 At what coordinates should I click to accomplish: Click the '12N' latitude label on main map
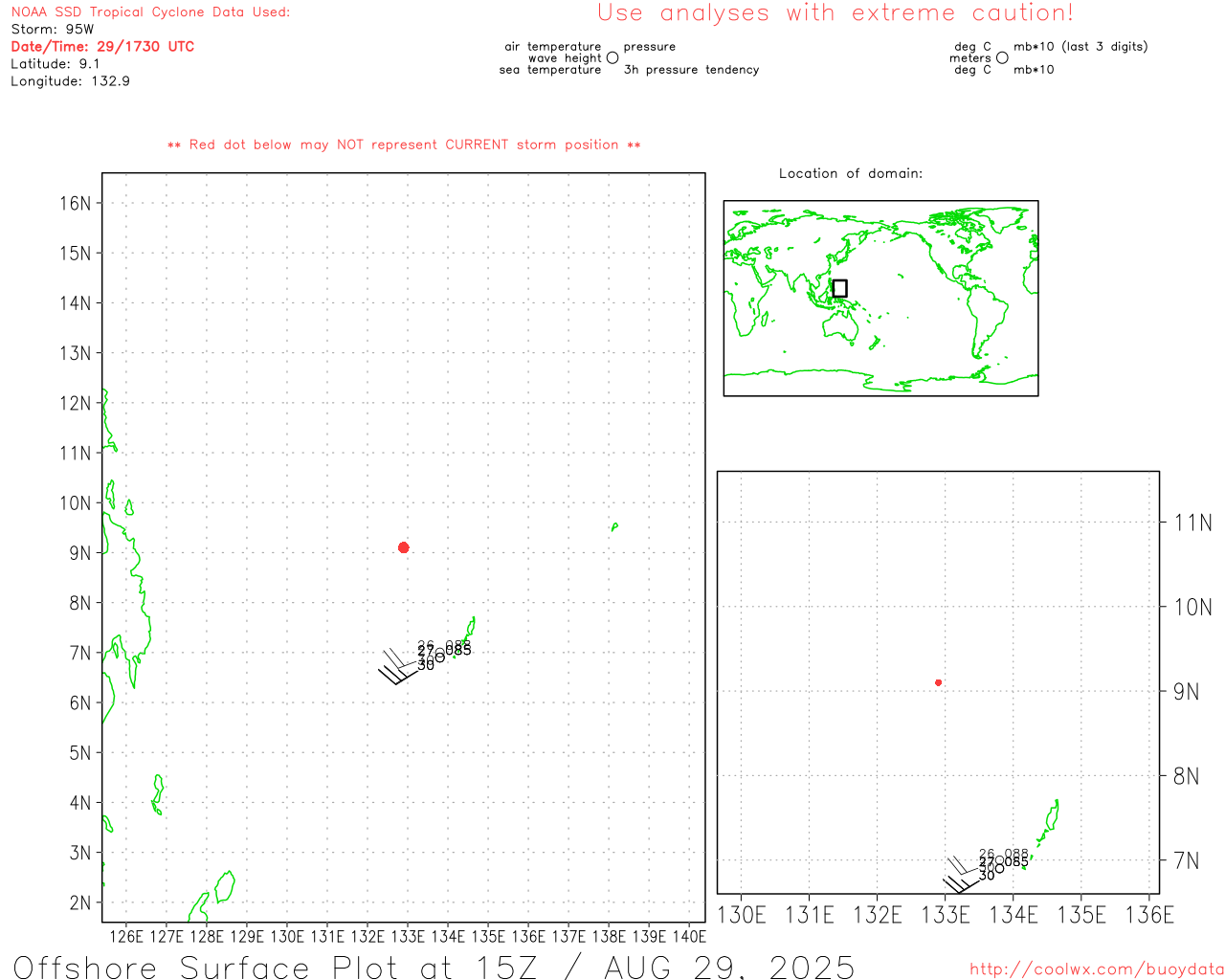pos(76,403)
